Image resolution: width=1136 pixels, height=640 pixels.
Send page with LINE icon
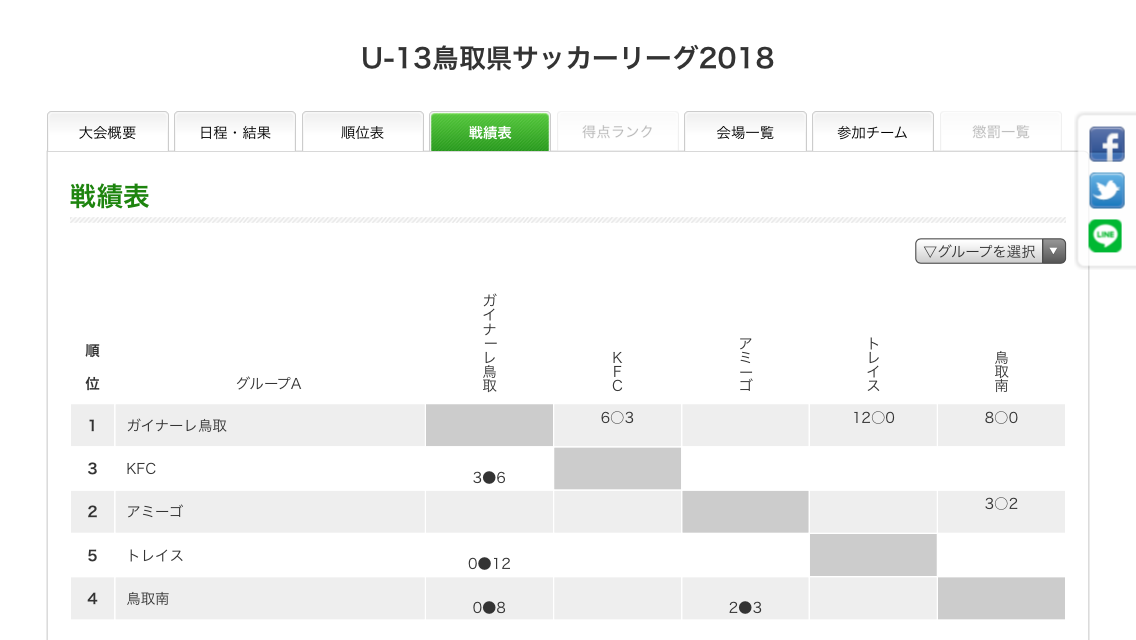click(1106, 236)
